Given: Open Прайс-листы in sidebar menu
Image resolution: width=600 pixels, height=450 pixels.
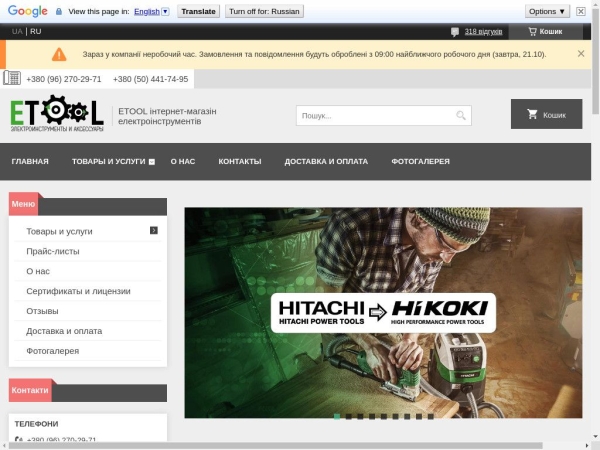Looking at the screenshot, I should click(x=53, y=251).
